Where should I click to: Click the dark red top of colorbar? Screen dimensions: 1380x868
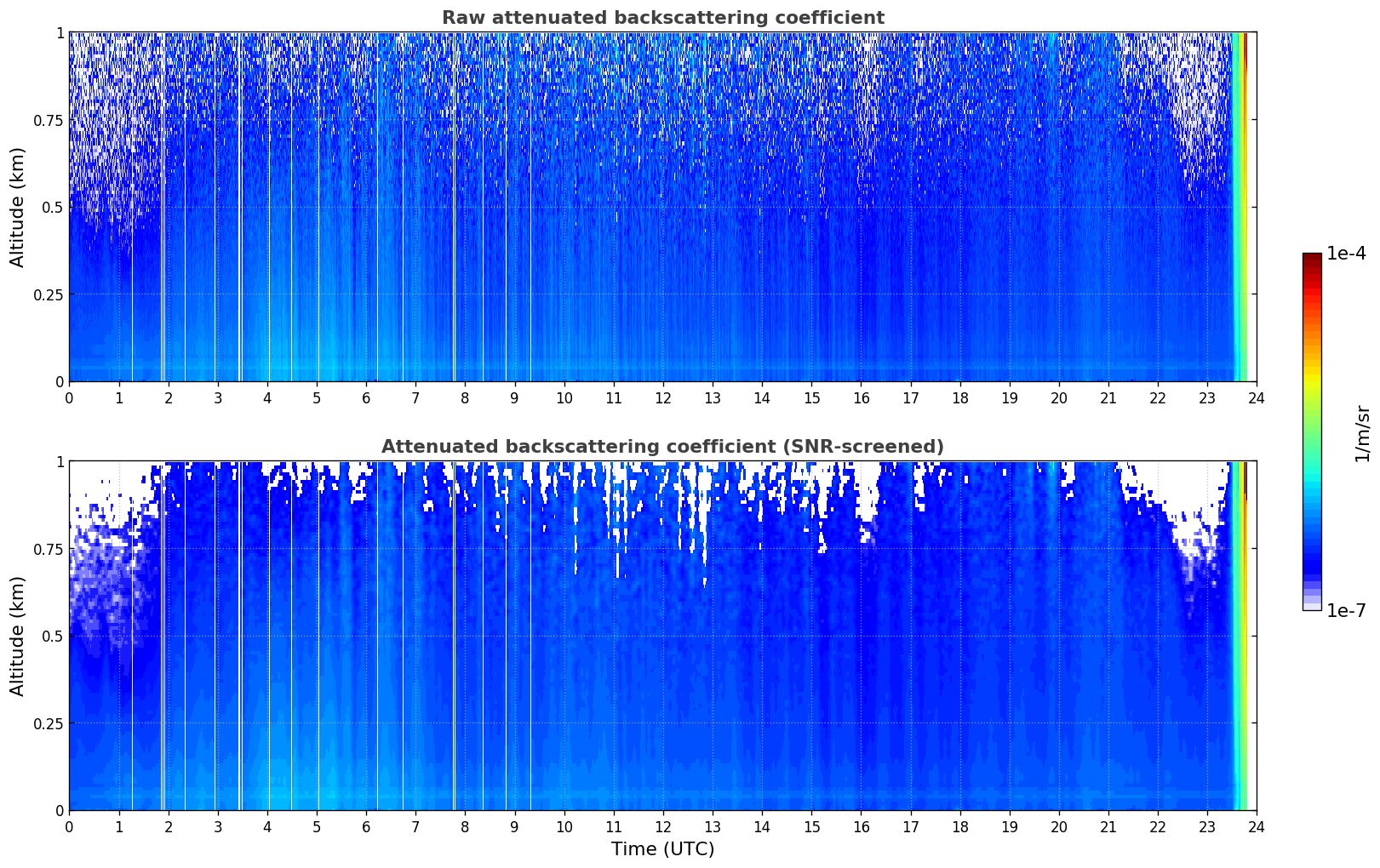coord(1311,259)
